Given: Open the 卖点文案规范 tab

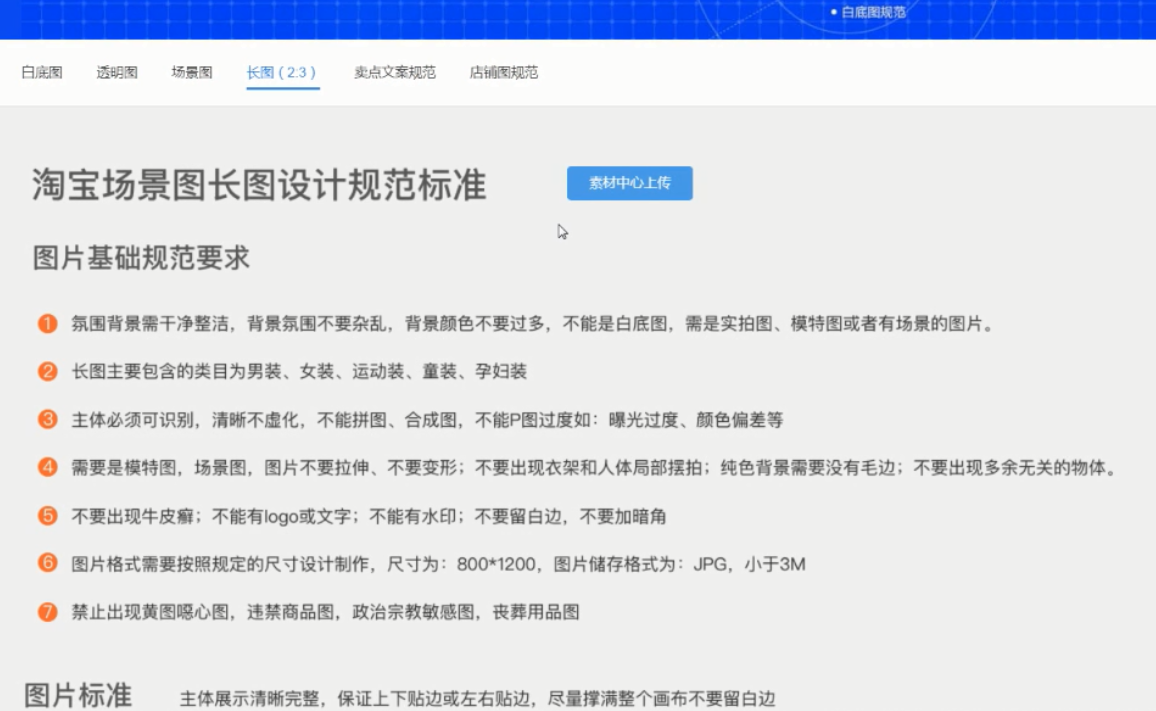Looking at the screenshot, I should (x=395, y=73).
